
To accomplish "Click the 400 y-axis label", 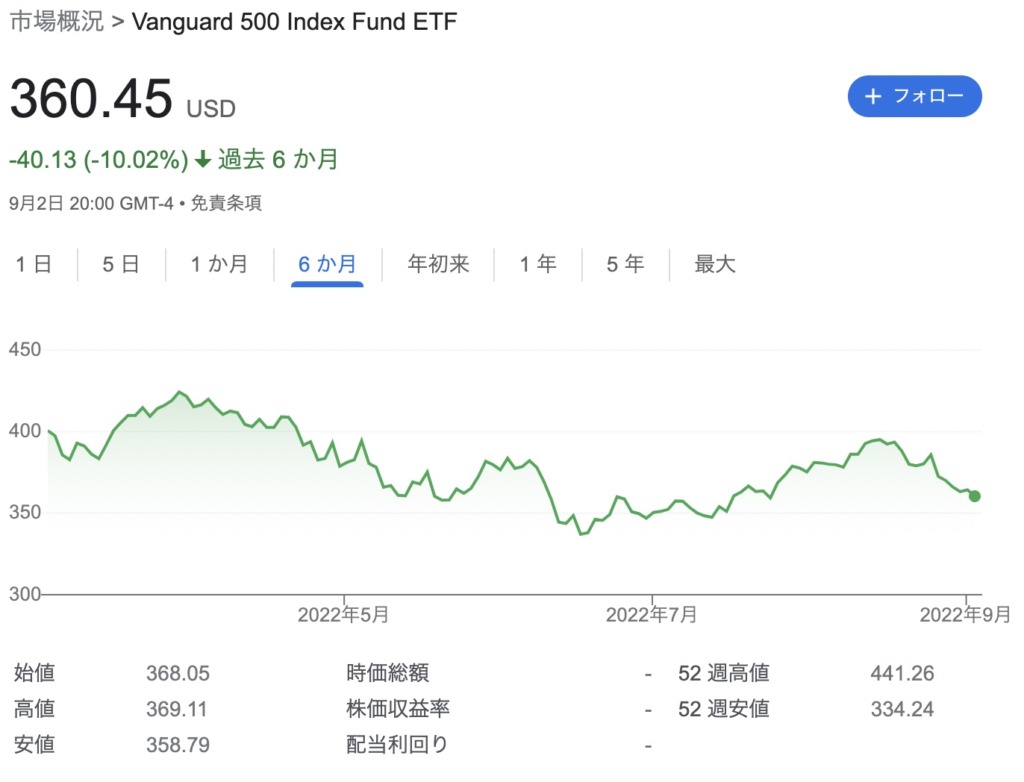I will [25, 431].
